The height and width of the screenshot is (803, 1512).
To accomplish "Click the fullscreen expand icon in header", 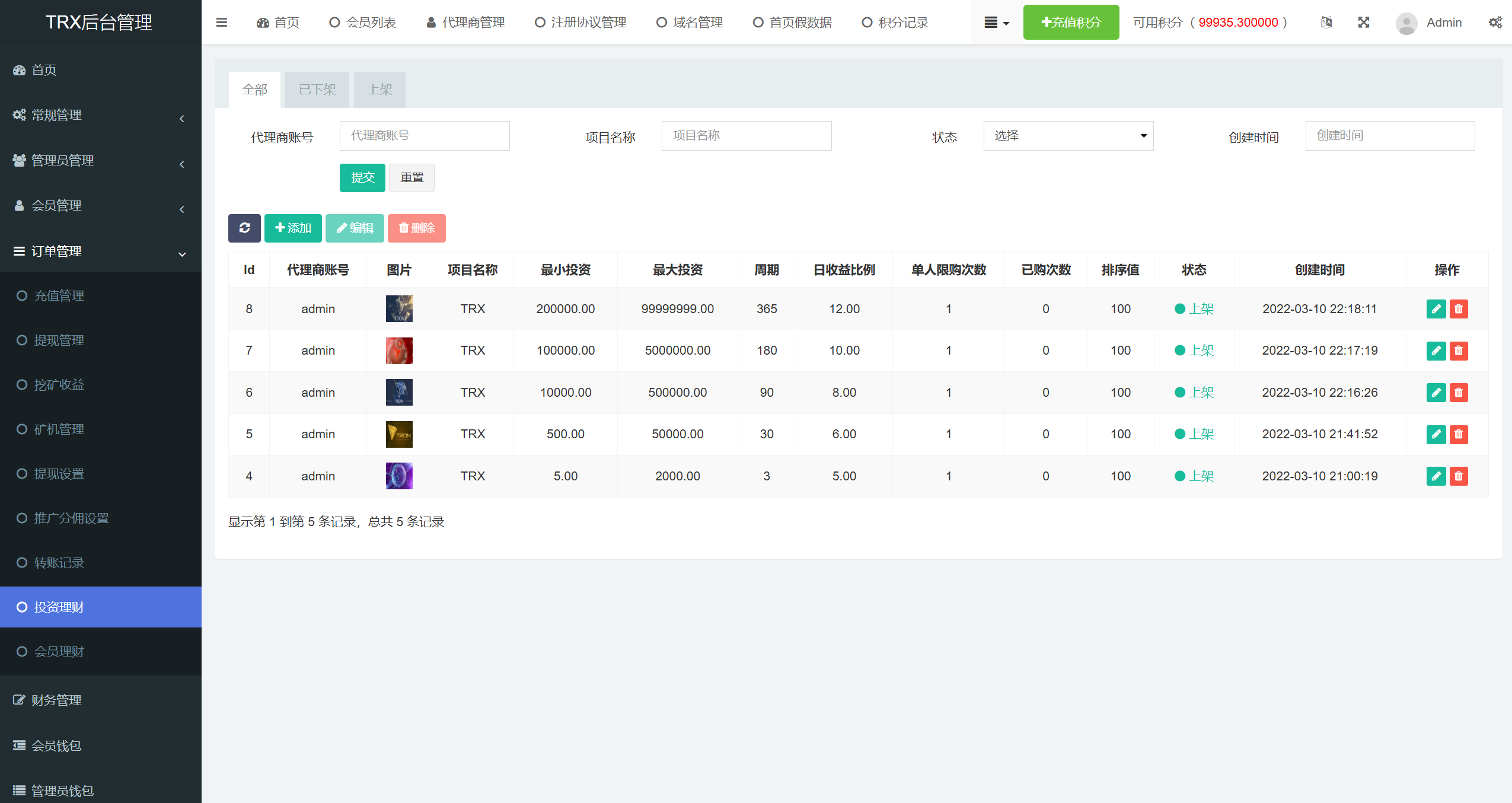I will [1364, 23].
